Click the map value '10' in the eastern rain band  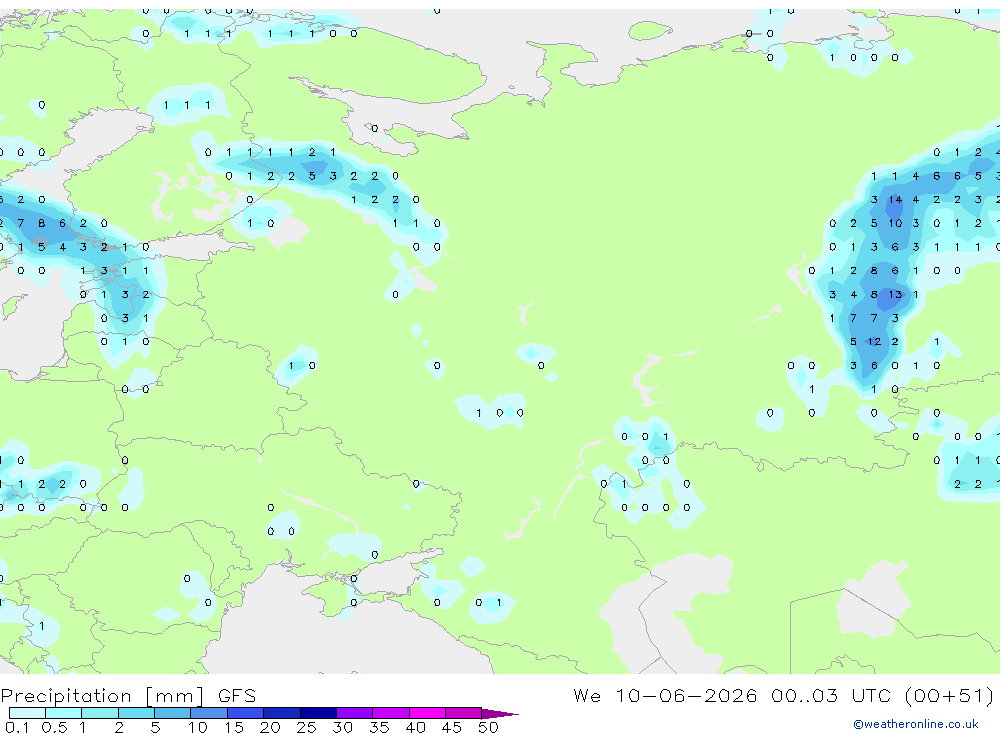coord(895,223)
